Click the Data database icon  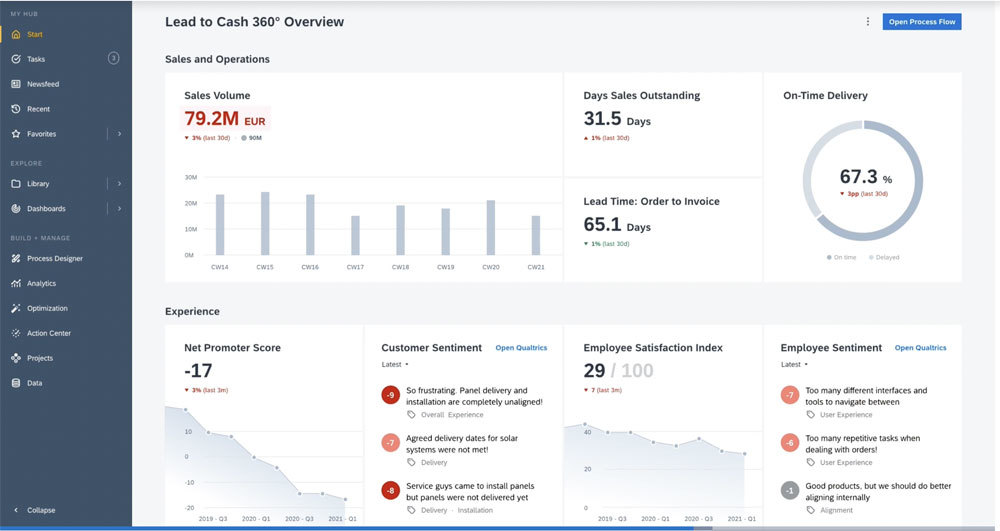click(x=16, y=383)
